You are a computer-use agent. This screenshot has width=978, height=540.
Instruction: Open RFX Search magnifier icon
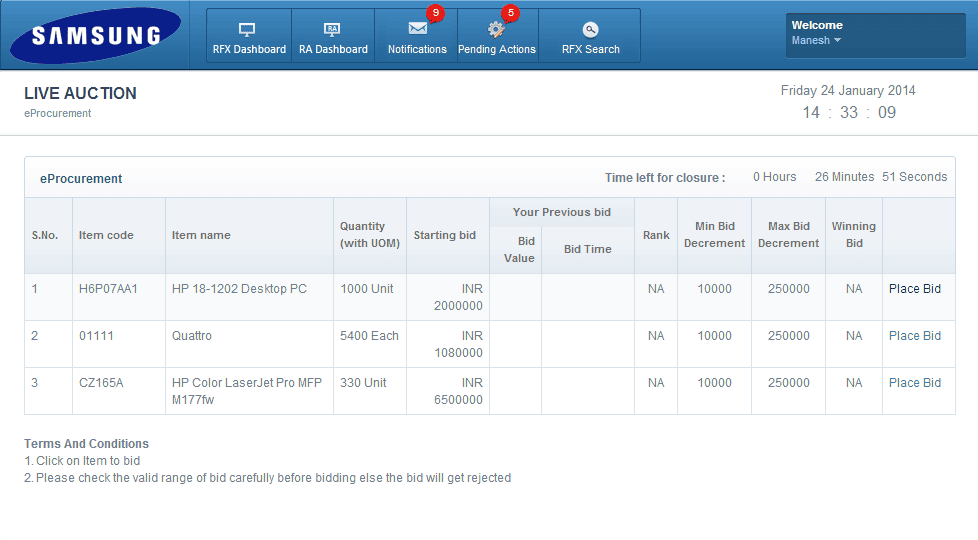coord(590,29)
